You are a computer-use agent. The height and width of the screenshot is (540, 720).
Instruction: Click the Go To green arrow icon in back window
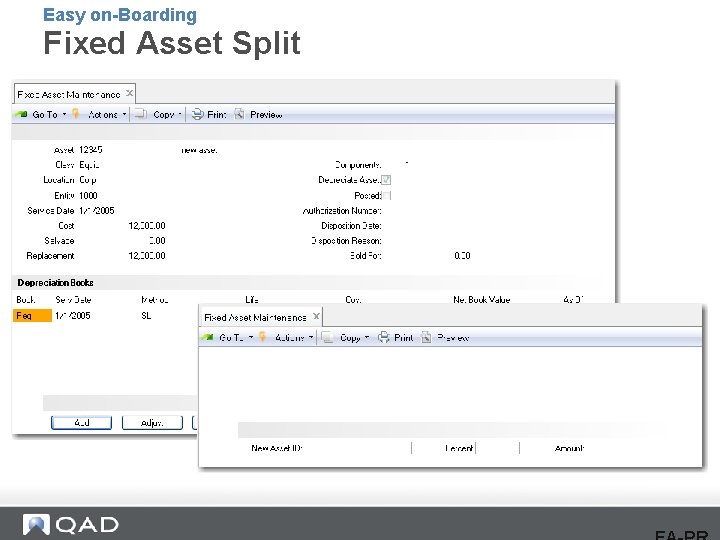pyautogui.click(x=21, y=114)
